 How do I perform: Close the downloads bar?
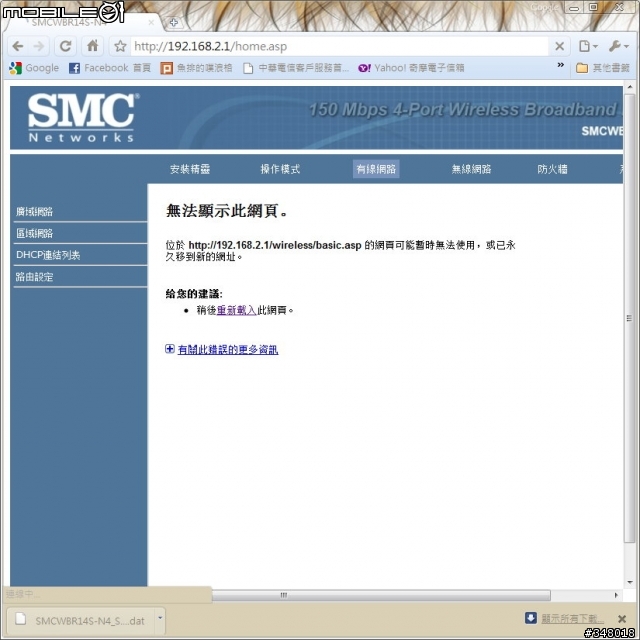click(622, 619)
